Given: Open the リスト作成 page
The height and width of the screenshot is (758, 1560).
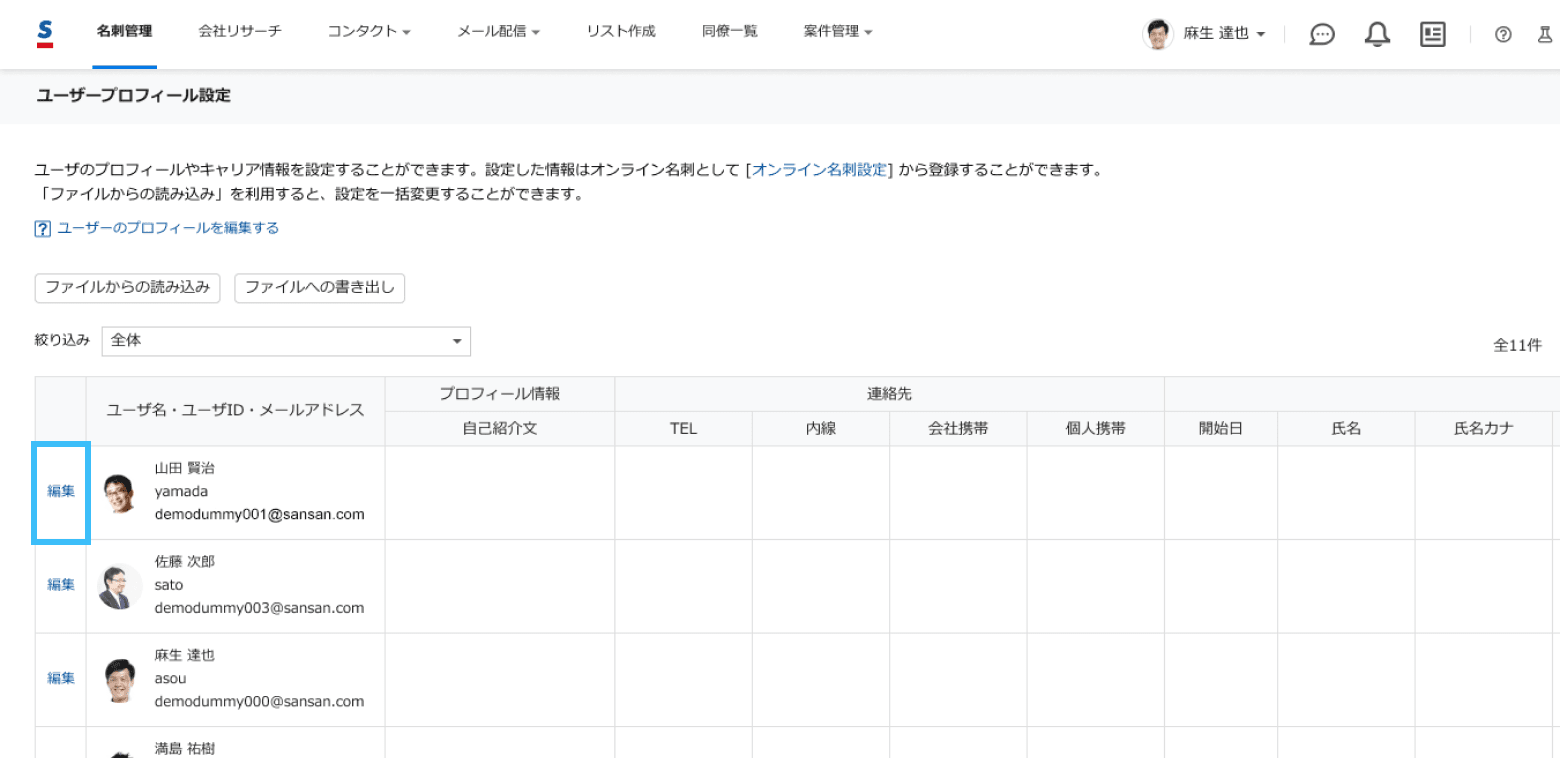Looking at the screenshot, I should [x=621, y=32].
